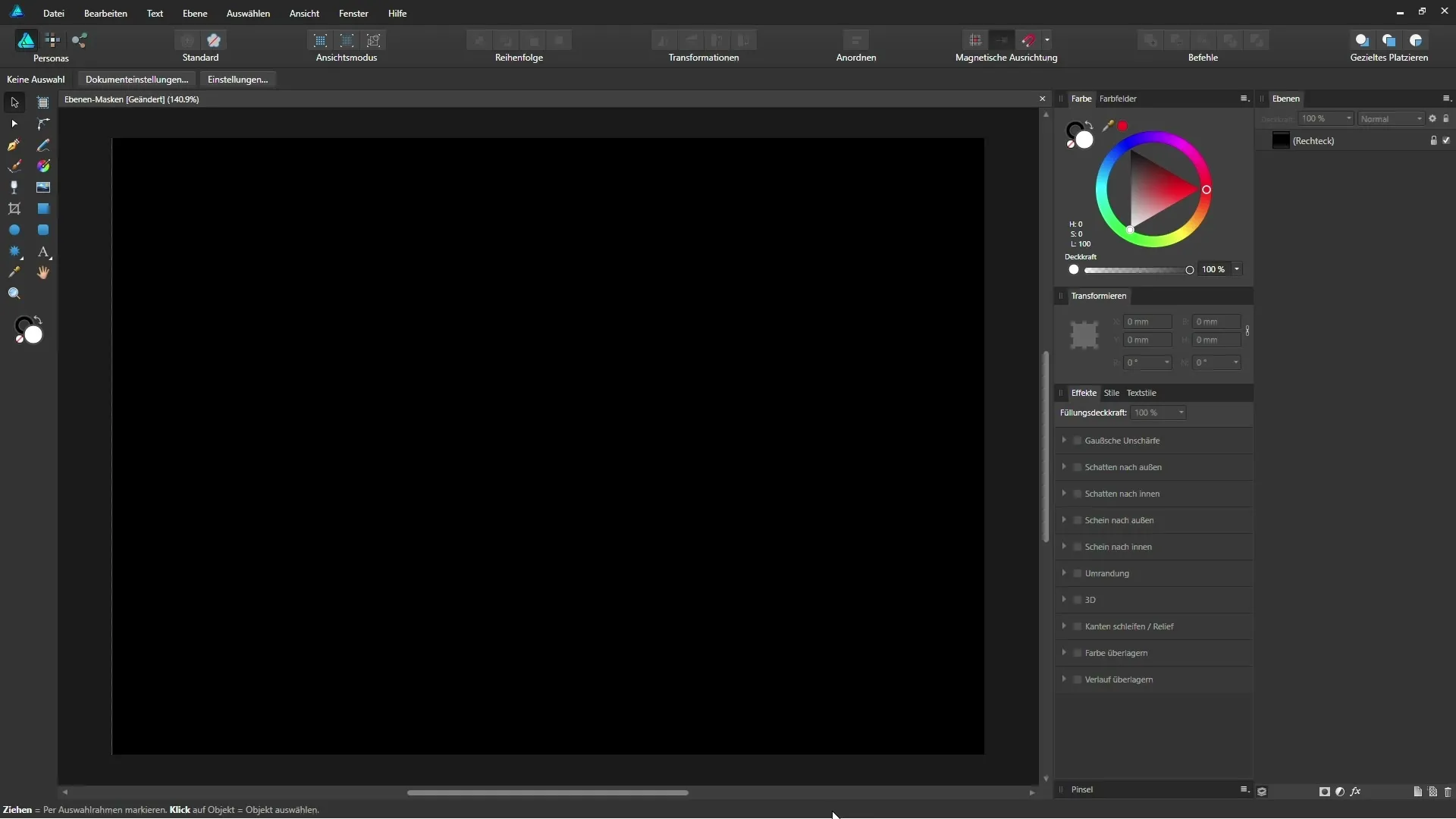Expand the Farbe überlagern settings
The height and width of the screenshot is (819, 1456).
click(x=1064, y=652)
